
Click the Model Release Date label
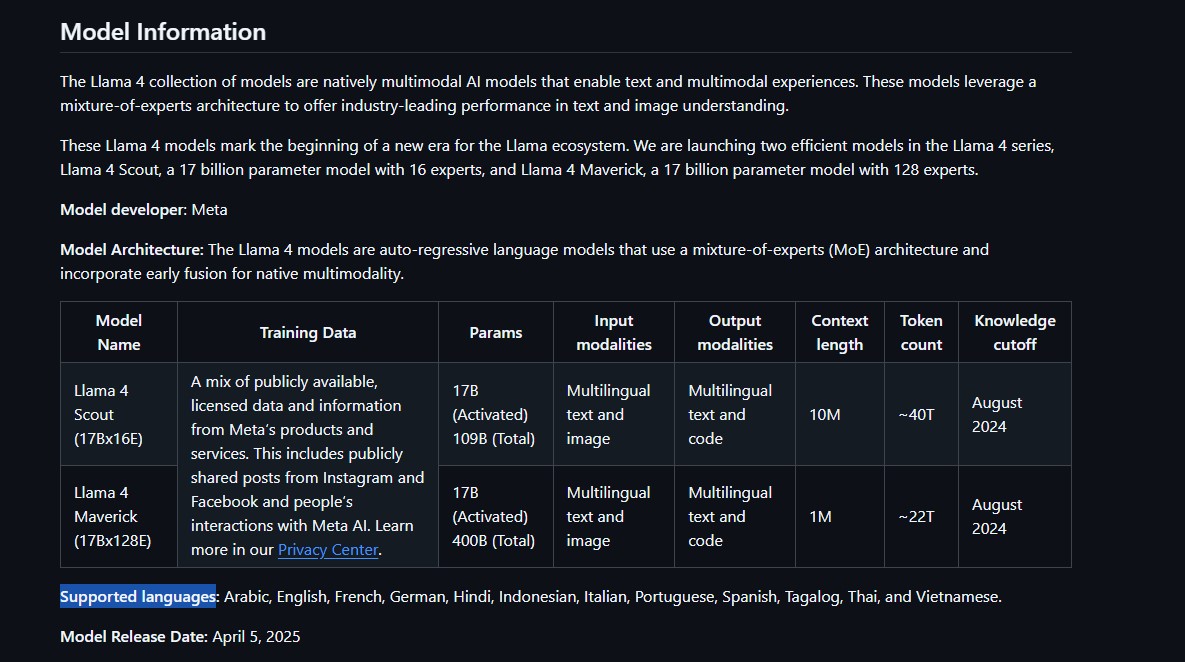(134, 636)
